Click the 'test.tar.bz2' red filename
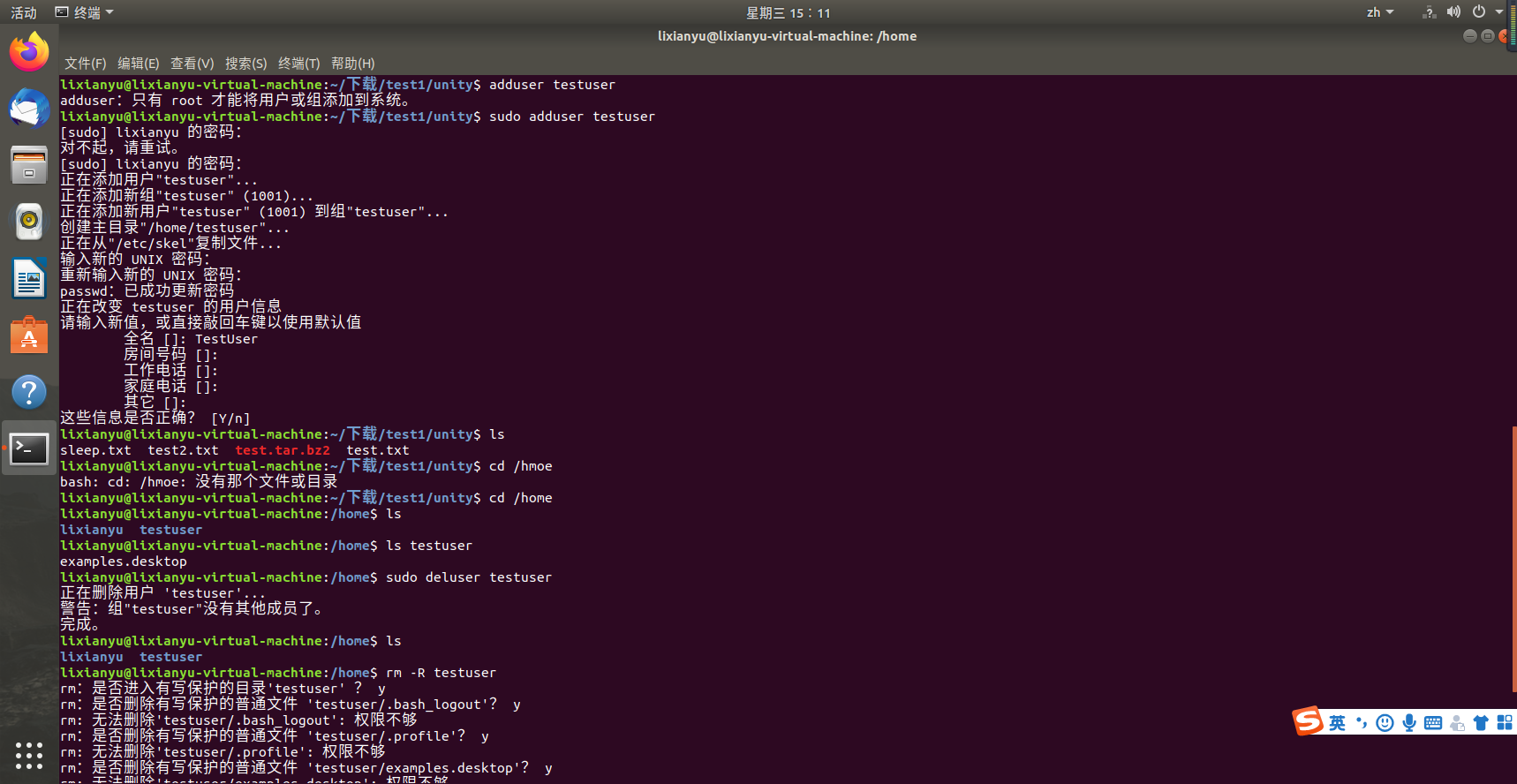1517x784 pixels. 283,450
